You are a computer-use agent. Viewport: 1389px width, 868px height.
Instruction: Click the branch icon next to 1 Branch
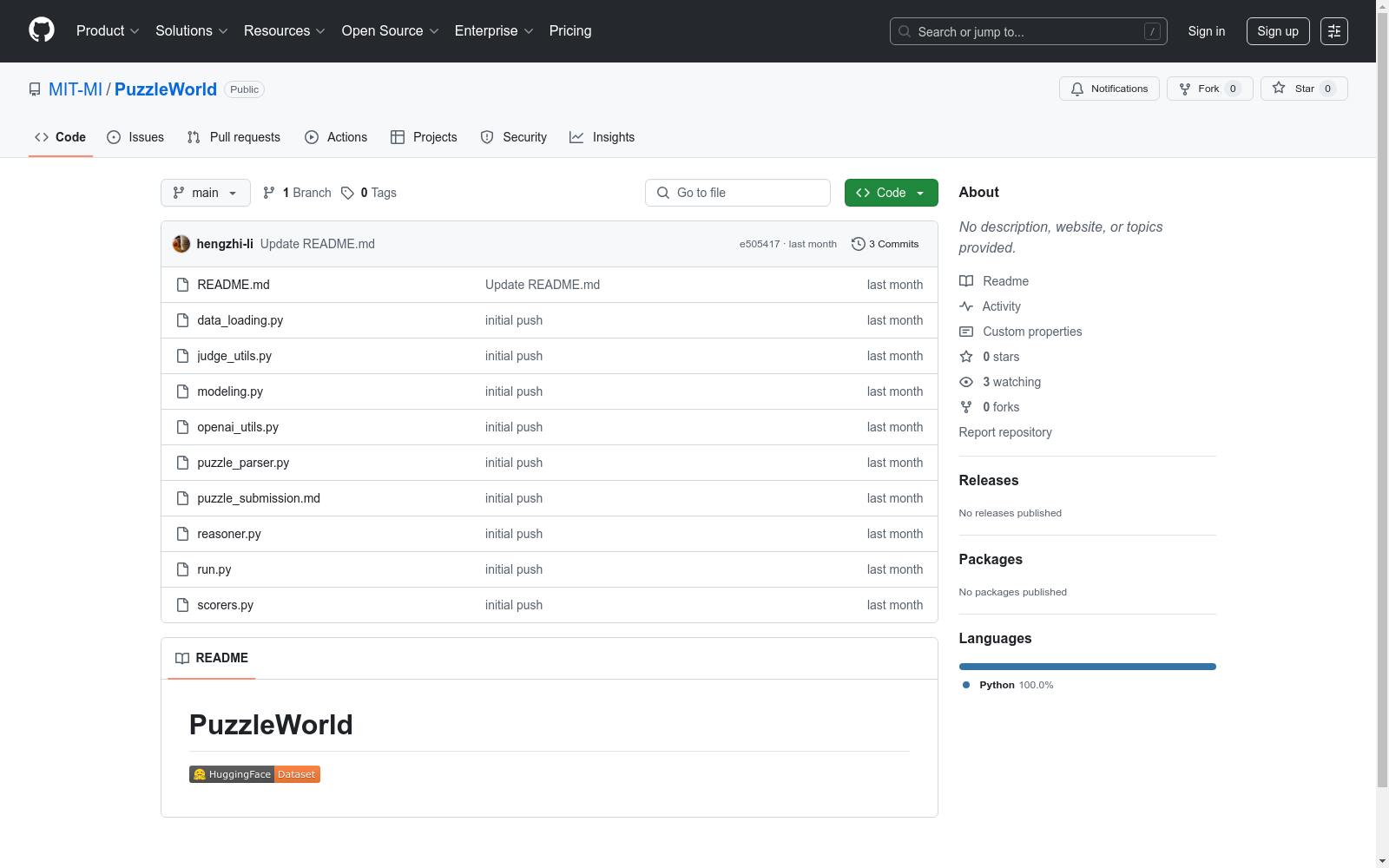tap(269, 193)
